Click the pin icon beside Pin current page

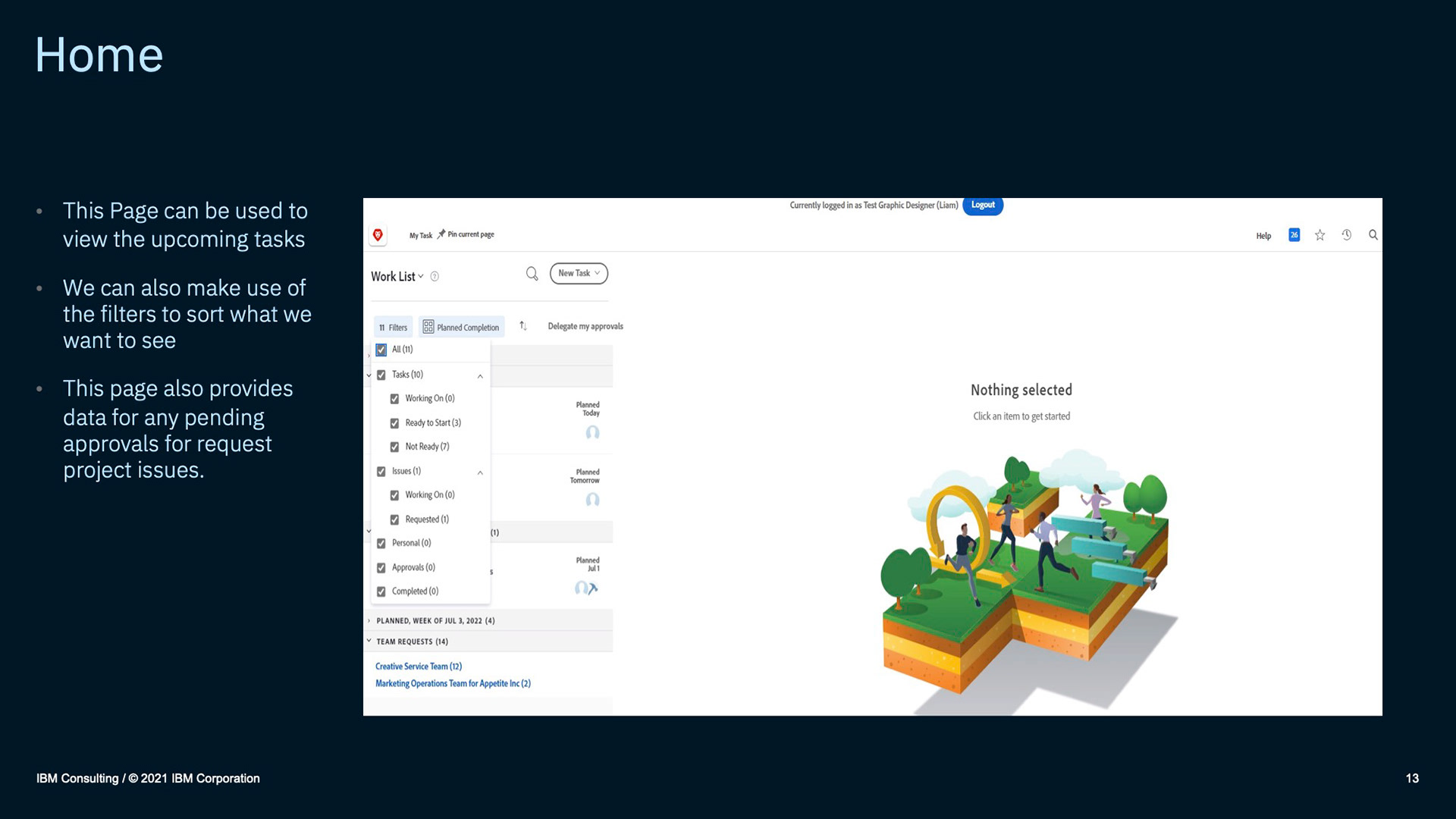pyautogui.click(x=441, y=234)
